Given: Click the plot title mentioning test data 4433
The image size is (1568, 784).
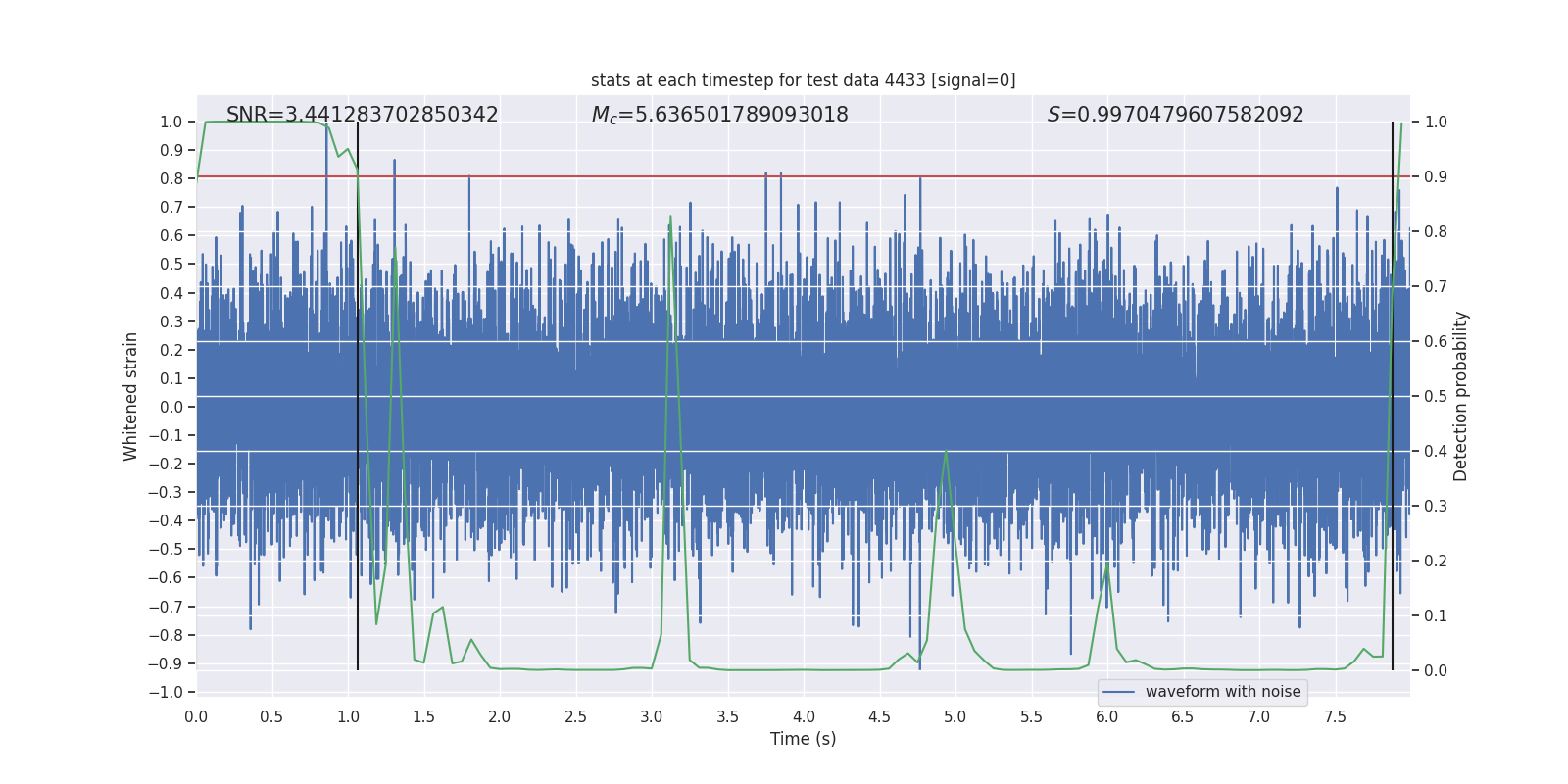Looking at the screenshot, I should click(x=804, y=80).
